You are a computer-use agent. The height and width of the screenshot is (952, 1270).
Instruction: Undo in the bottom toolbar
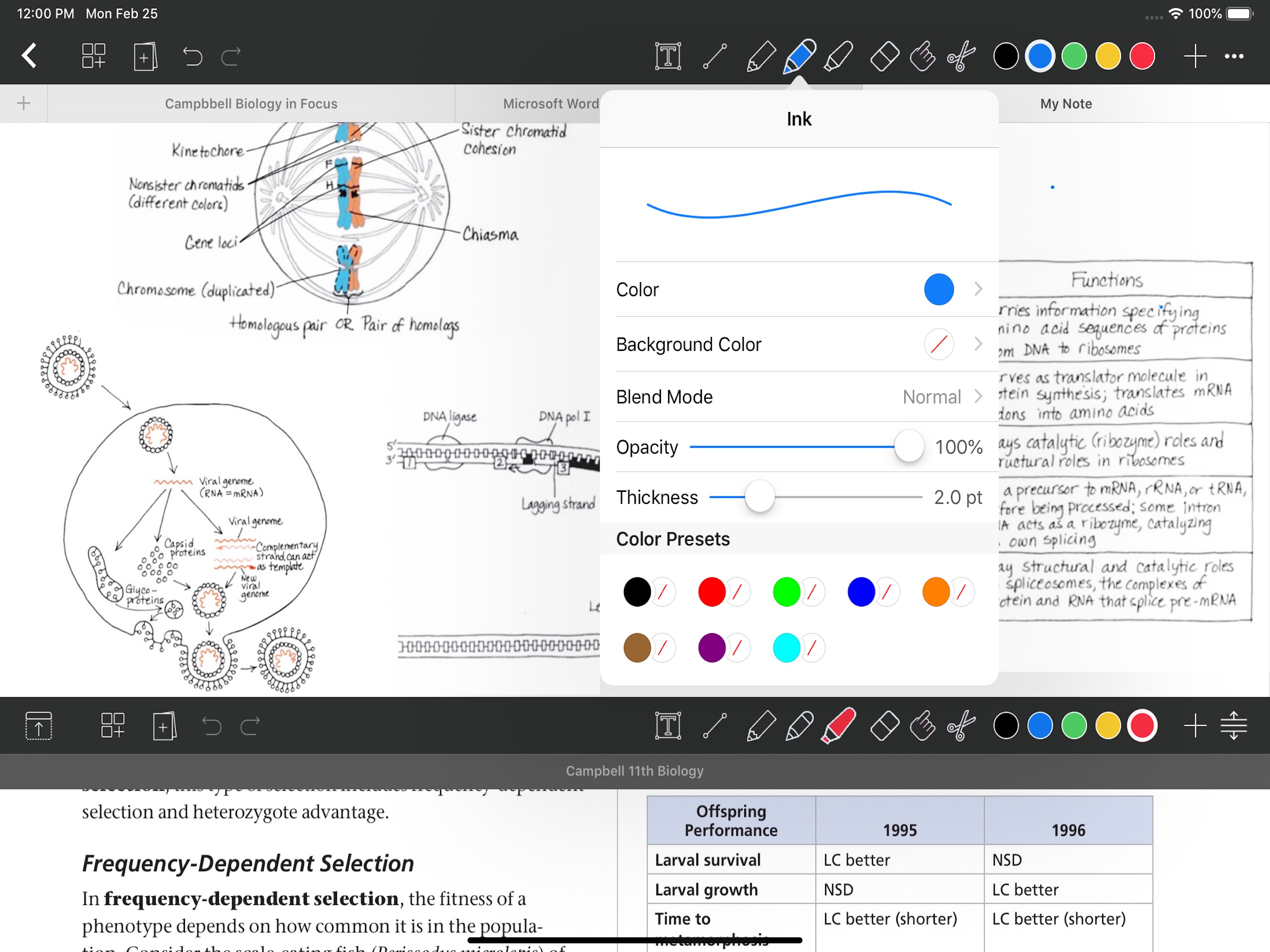(x=212, y=727)
